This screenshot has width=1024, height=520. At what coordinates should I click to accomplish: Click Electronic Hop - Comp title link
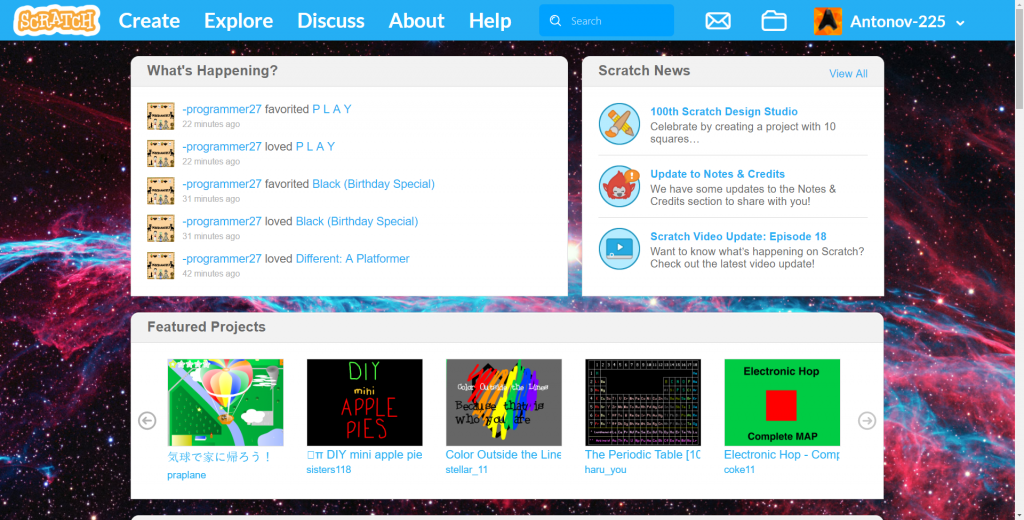(x=782, y=455)
